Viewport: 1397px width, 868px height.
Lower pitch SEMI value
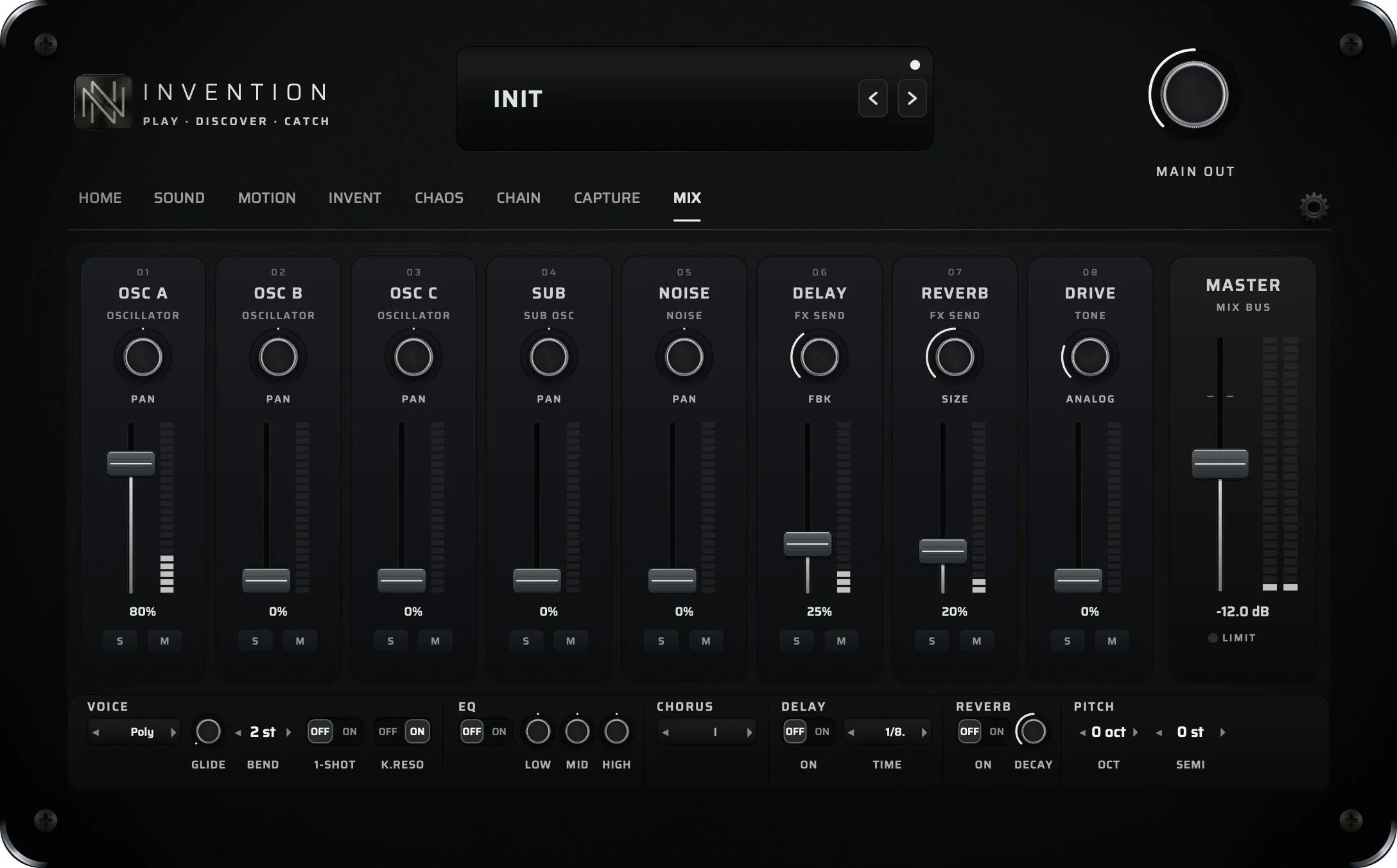pyautogui.click(x=1159, y=733)
